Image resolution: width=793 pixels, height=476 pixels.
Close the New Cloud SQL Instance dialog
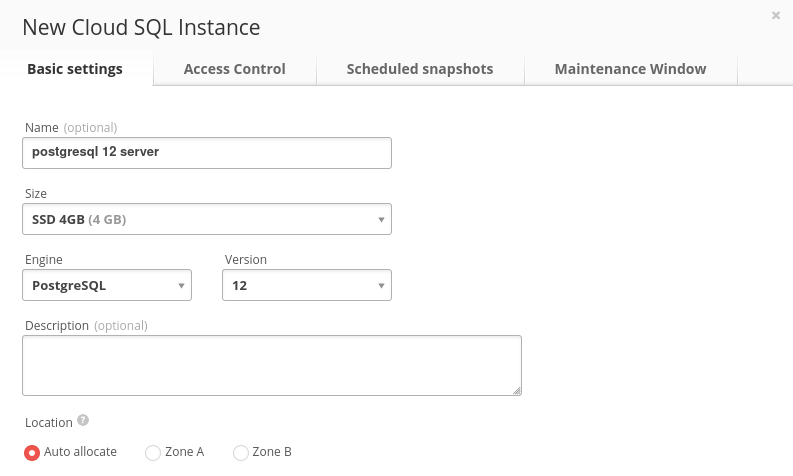776,16
